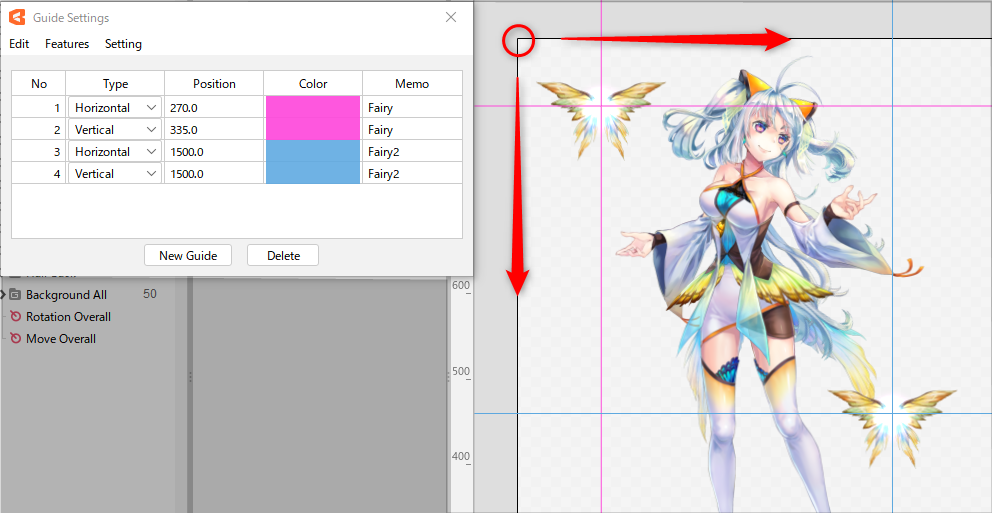Pick the blue color swatch of guide 3
Viewport: 992px width, 513px height.
click(313, 152)
